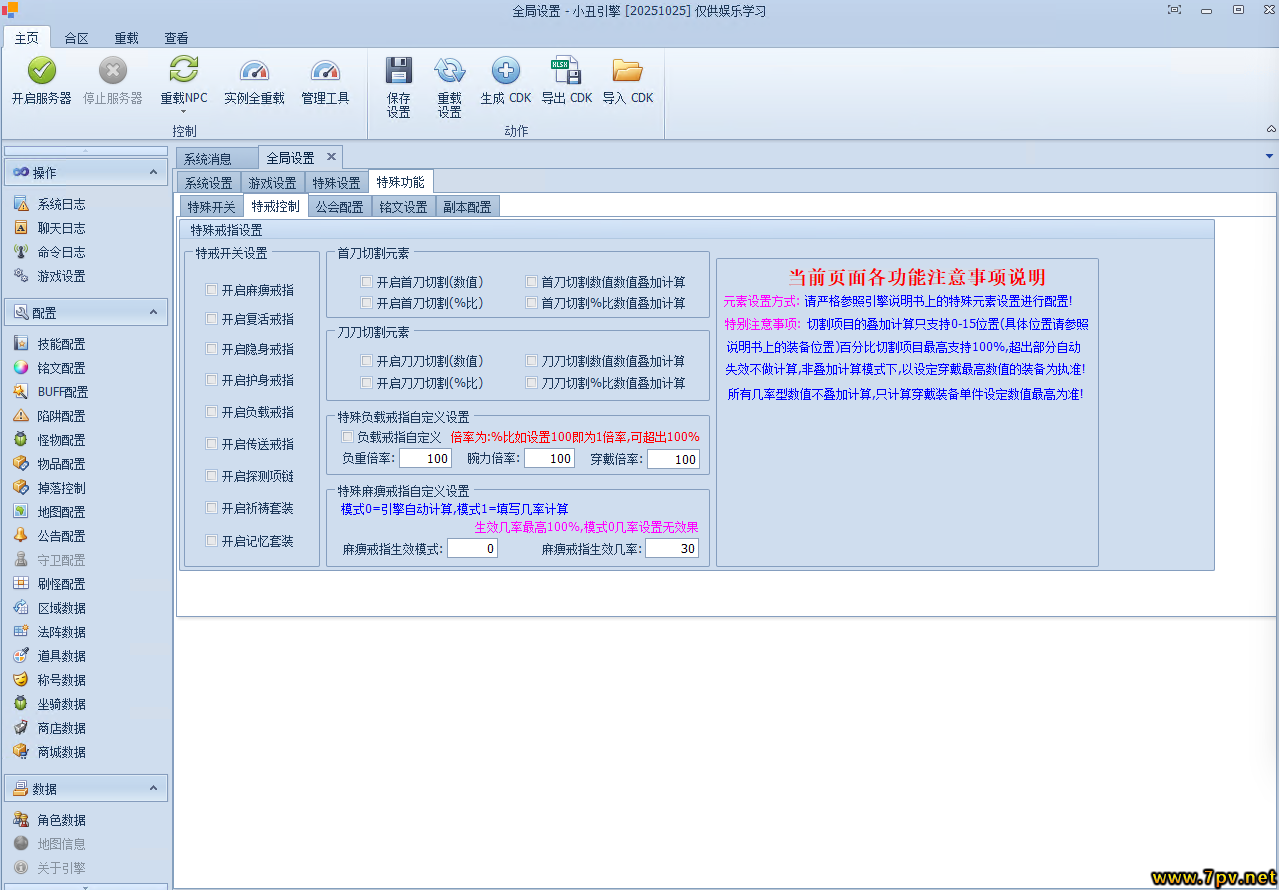The height and width of the screenshot is (890, 1279).
Task: Check the 负载戒指自定义 option
Action: point(347,437)
